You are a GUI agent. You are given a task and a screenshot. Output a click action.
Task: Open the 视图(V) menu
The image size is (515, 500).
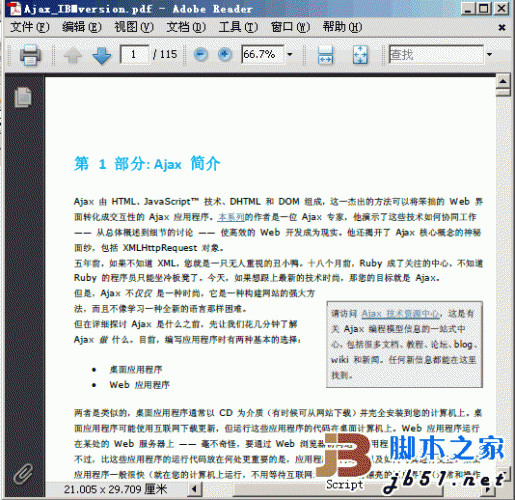(x=134, y=27)
